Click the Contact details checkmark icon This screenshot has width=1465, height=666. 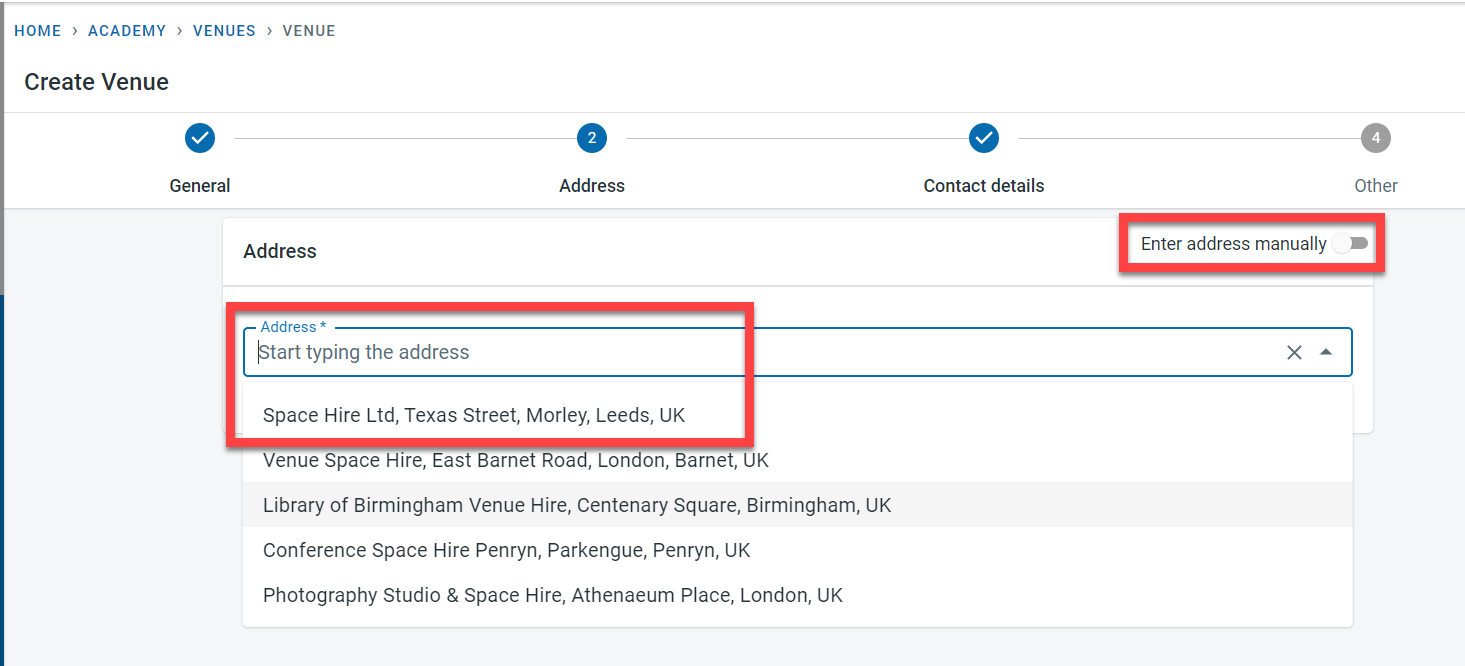984,138
